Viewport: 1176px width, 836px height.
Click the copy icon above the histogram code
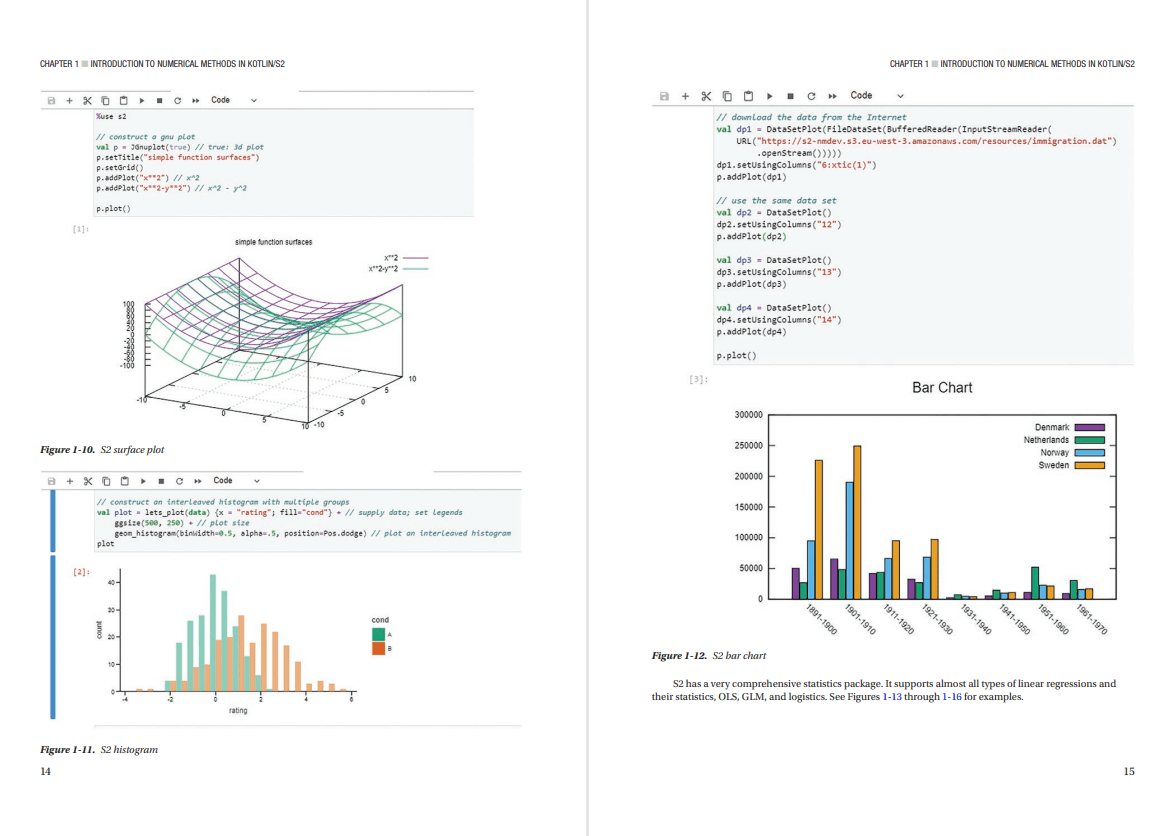click(105, 481)
